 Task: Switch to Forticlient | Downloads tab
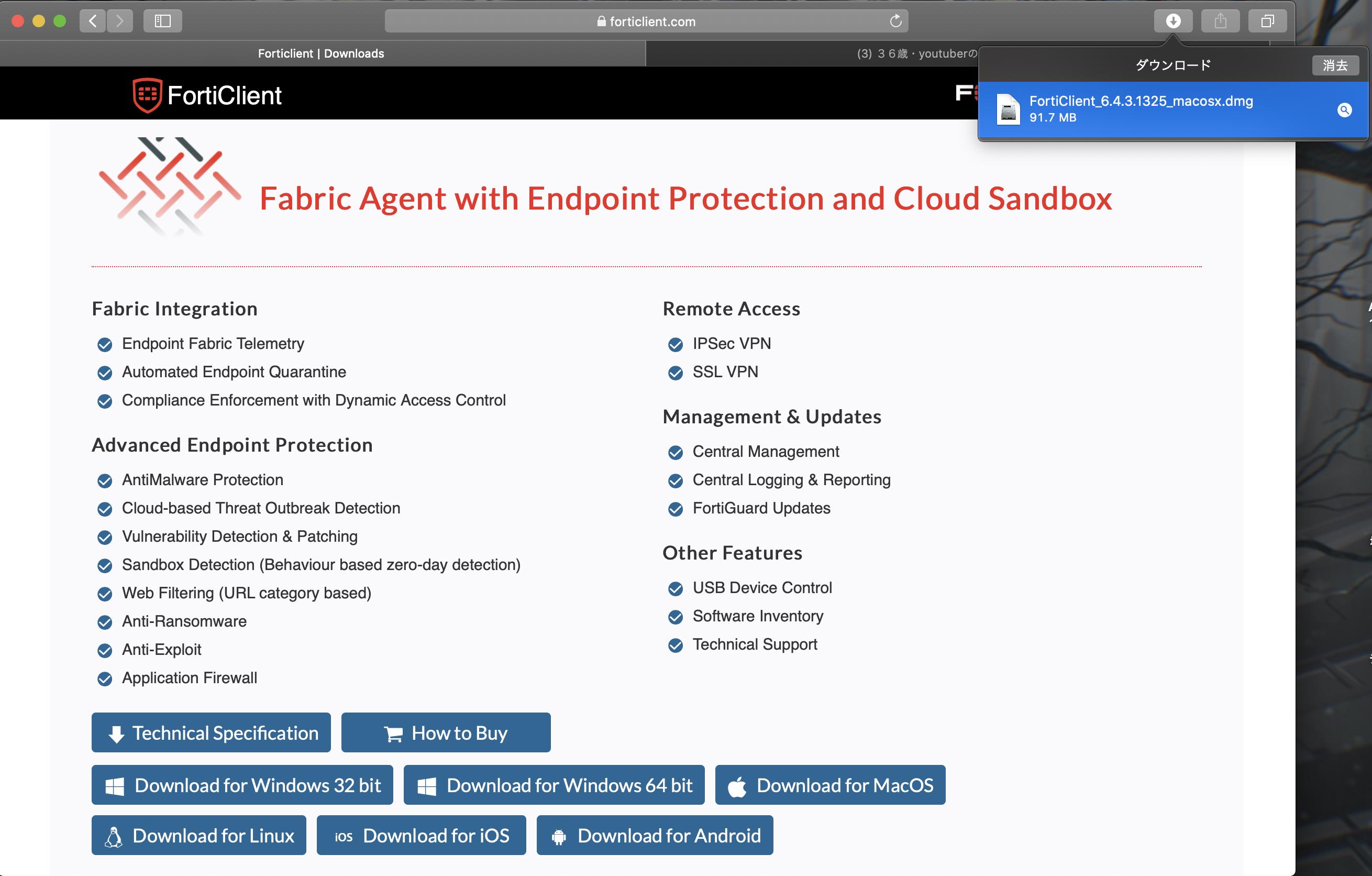click(x=322, y=53)
